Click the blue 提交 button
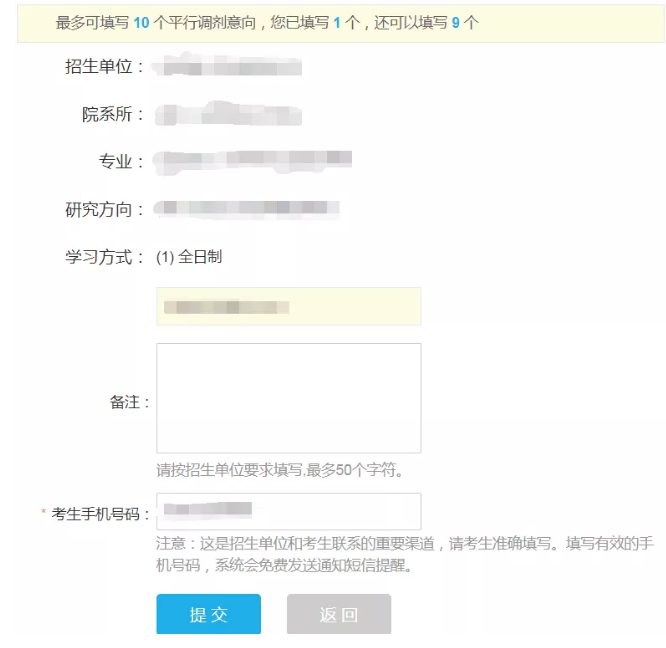Image resolution: width=666 pixels, height=648 pixels. coord(208,614)
